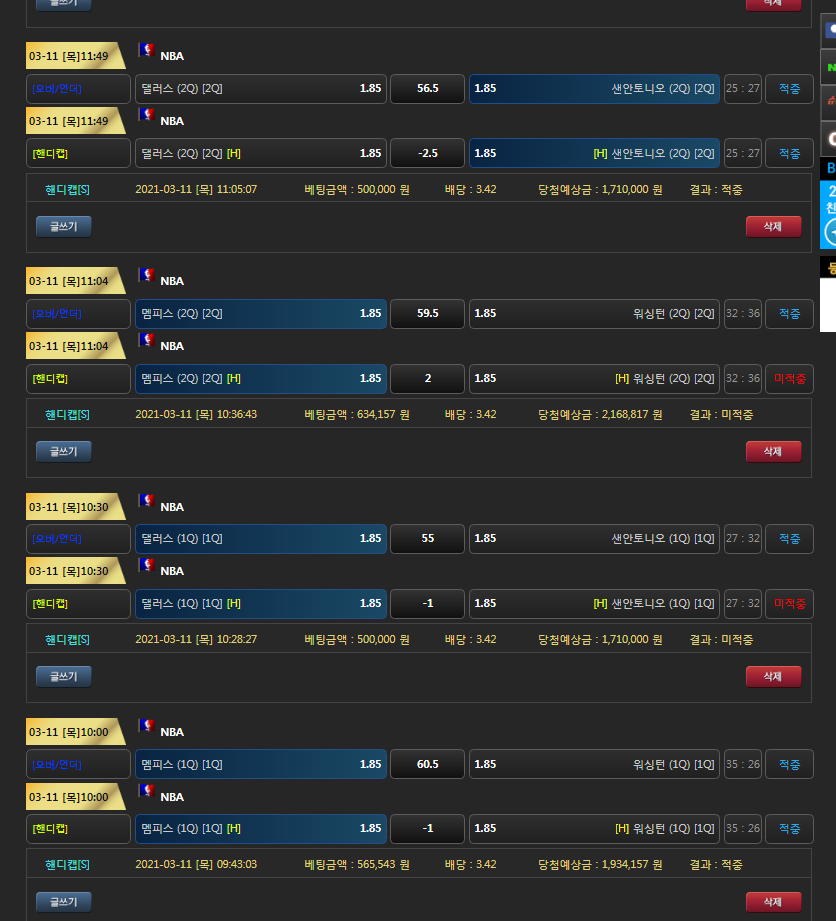This screenshot has height=921, width=836.
Task: Click the NBA flag icon above the 11:49 handicap bet
Action: pyautogui.click(x=146, y=115)
